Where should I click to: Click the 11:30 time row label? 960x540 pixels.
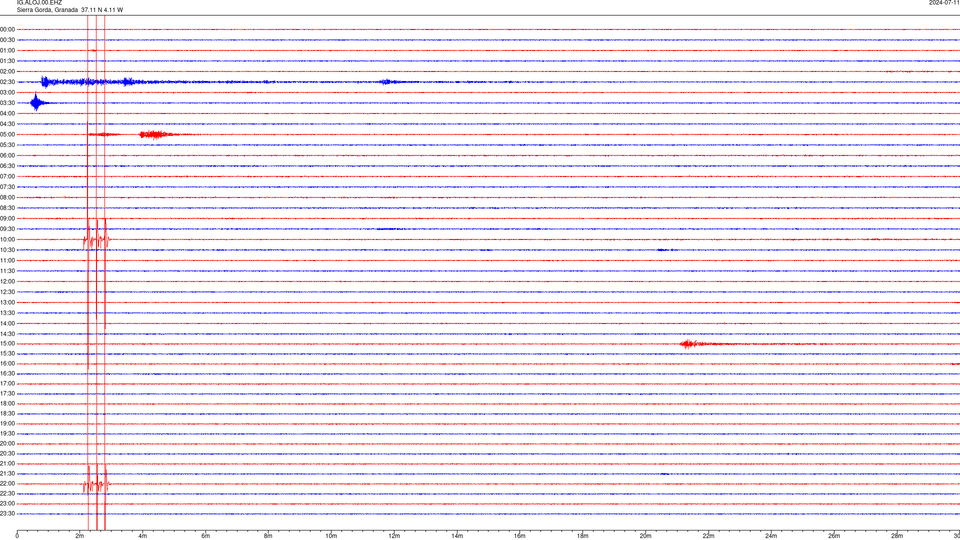pyautogui.click(x=7, y=271)
